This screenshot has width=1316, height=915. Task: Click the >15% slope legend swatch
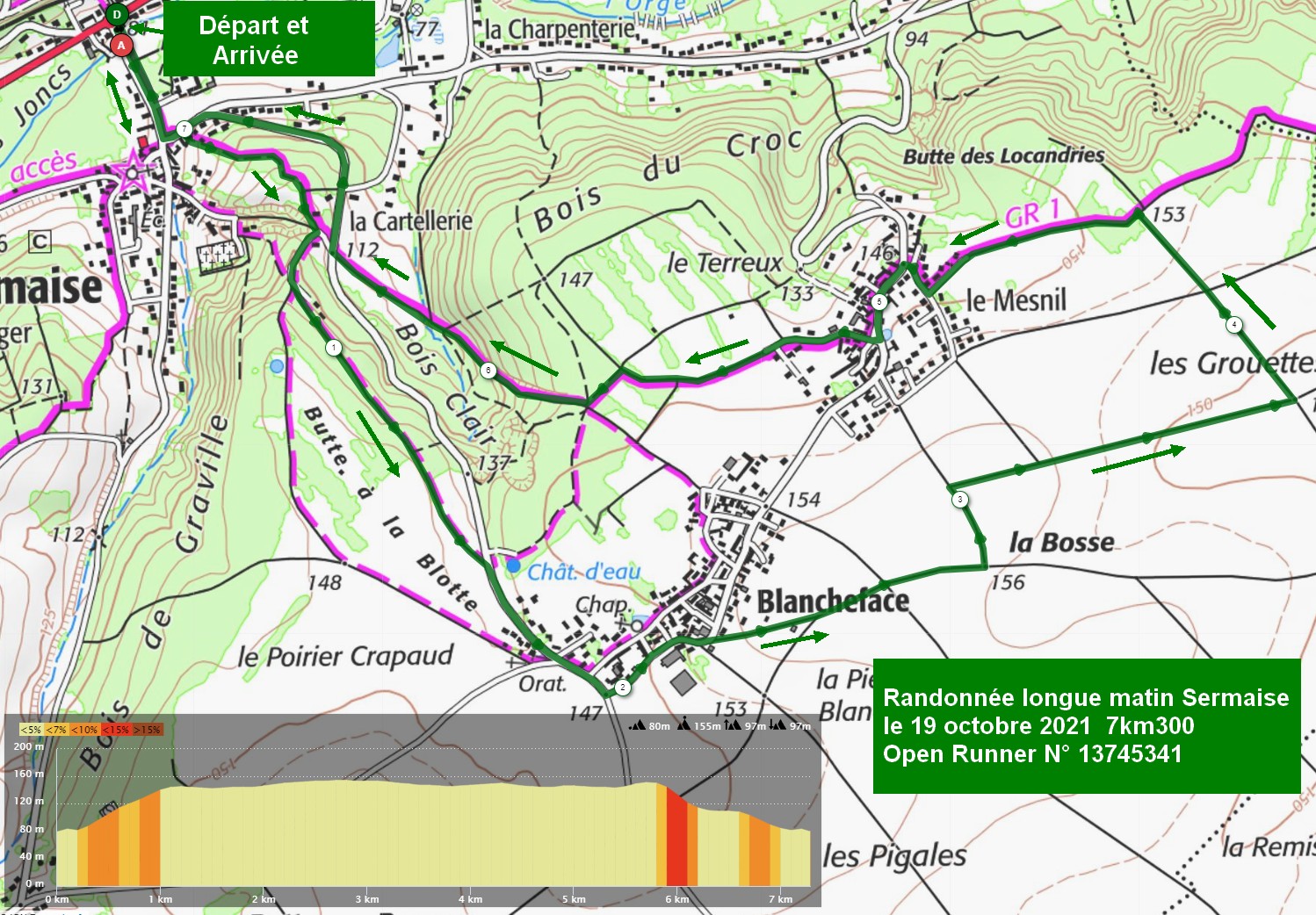[148, 729]
